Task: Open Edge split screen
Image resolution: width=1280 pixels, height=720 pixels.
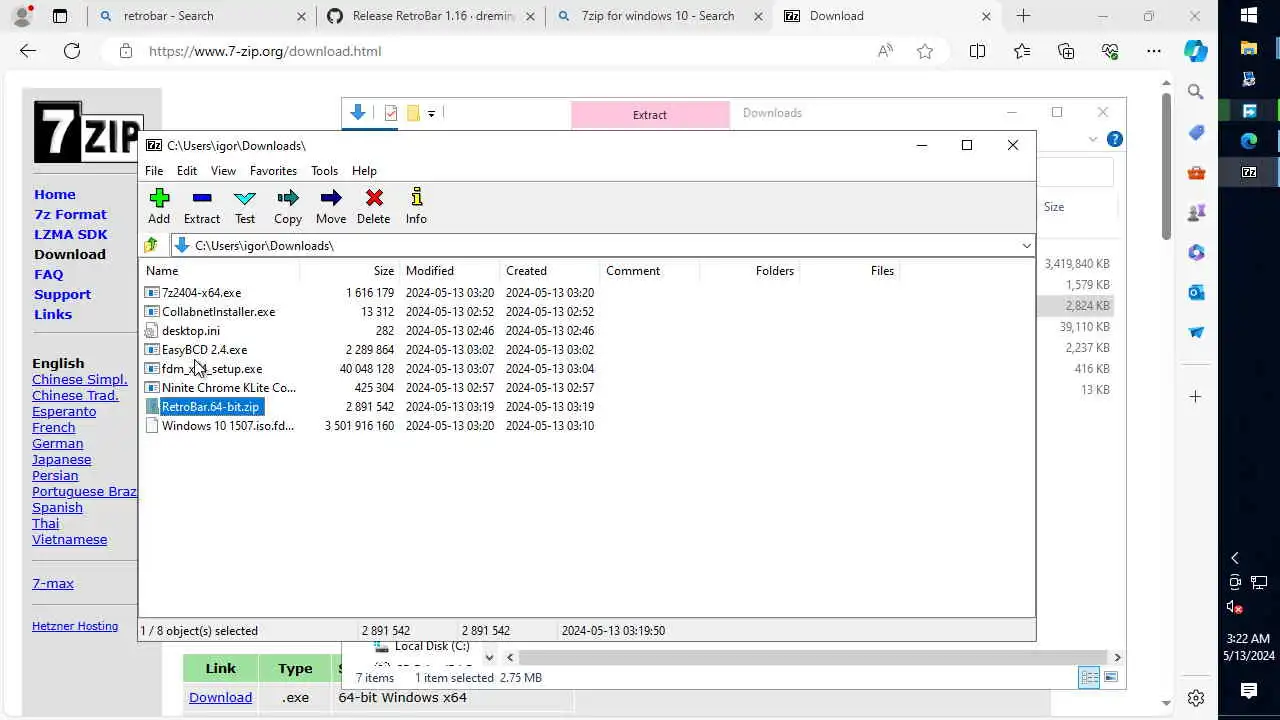Action: (x=977, y=51)
